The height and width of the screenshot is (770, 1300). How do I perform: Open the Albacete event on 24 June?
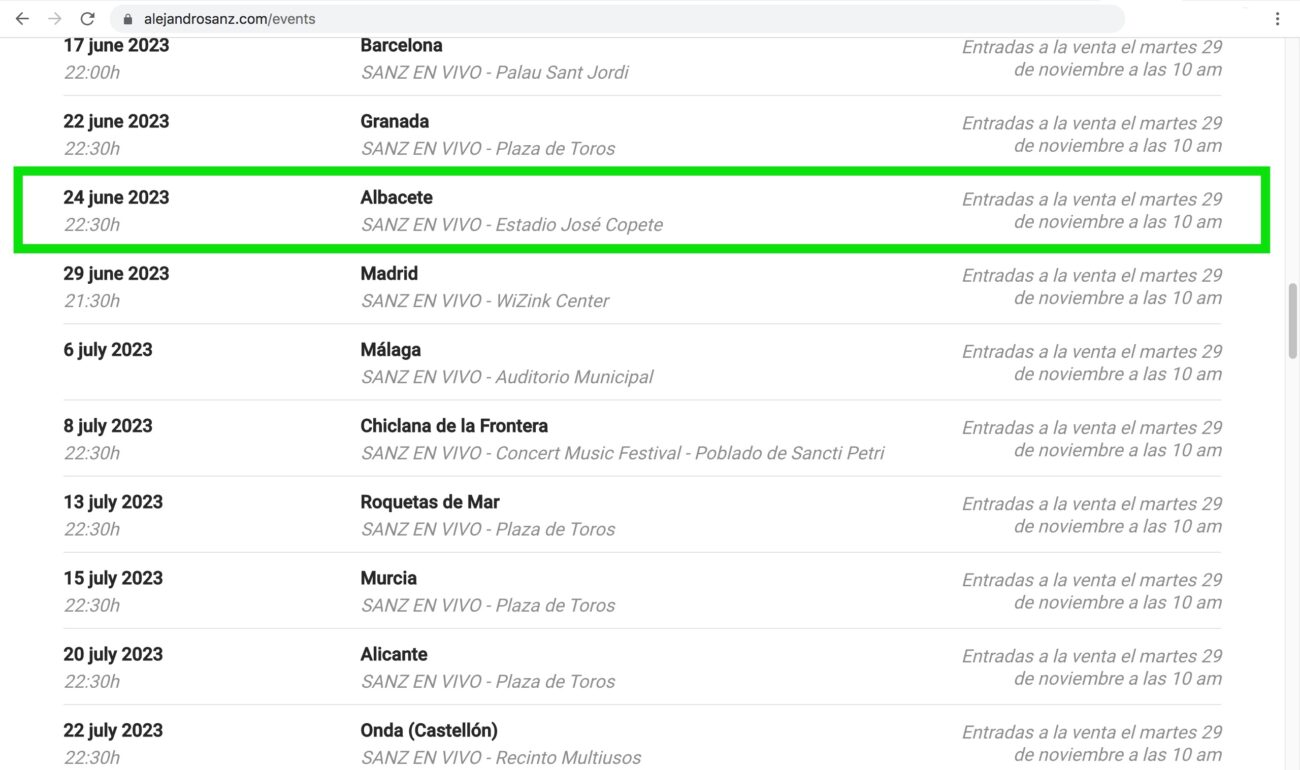[642, 210]
